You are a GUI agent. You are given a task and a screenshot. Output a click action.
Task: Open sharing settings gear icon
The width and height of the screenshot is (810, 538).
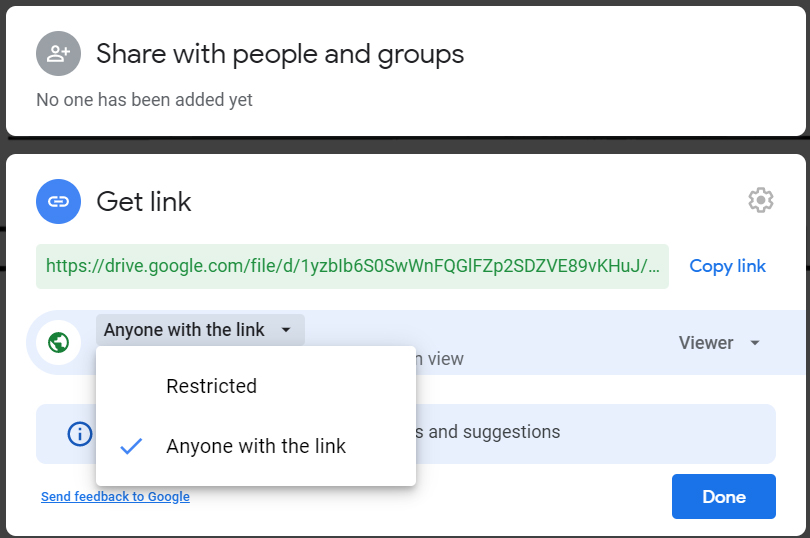761,200
